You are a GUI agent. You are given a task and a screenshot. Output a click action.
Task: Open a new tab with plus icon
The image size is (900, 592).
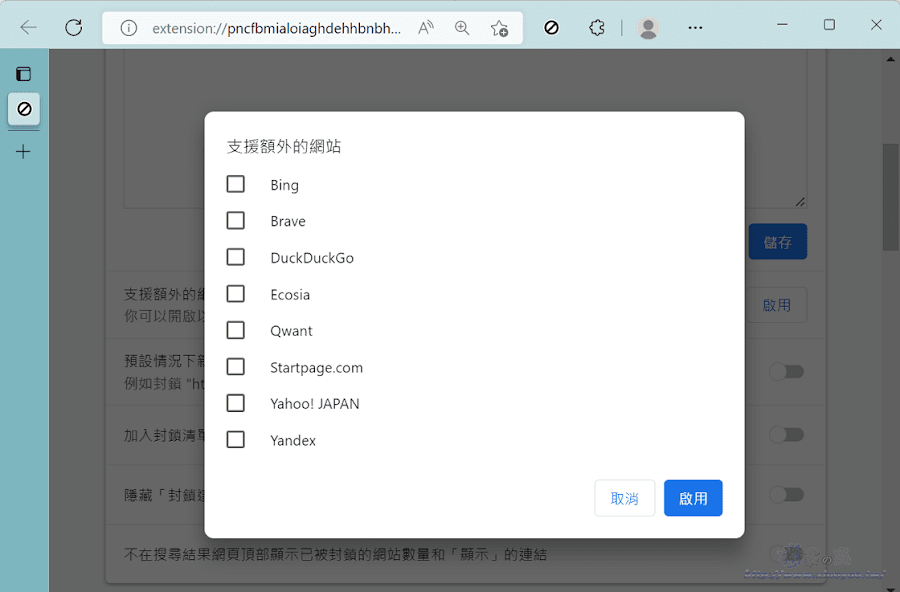[24, 152]
